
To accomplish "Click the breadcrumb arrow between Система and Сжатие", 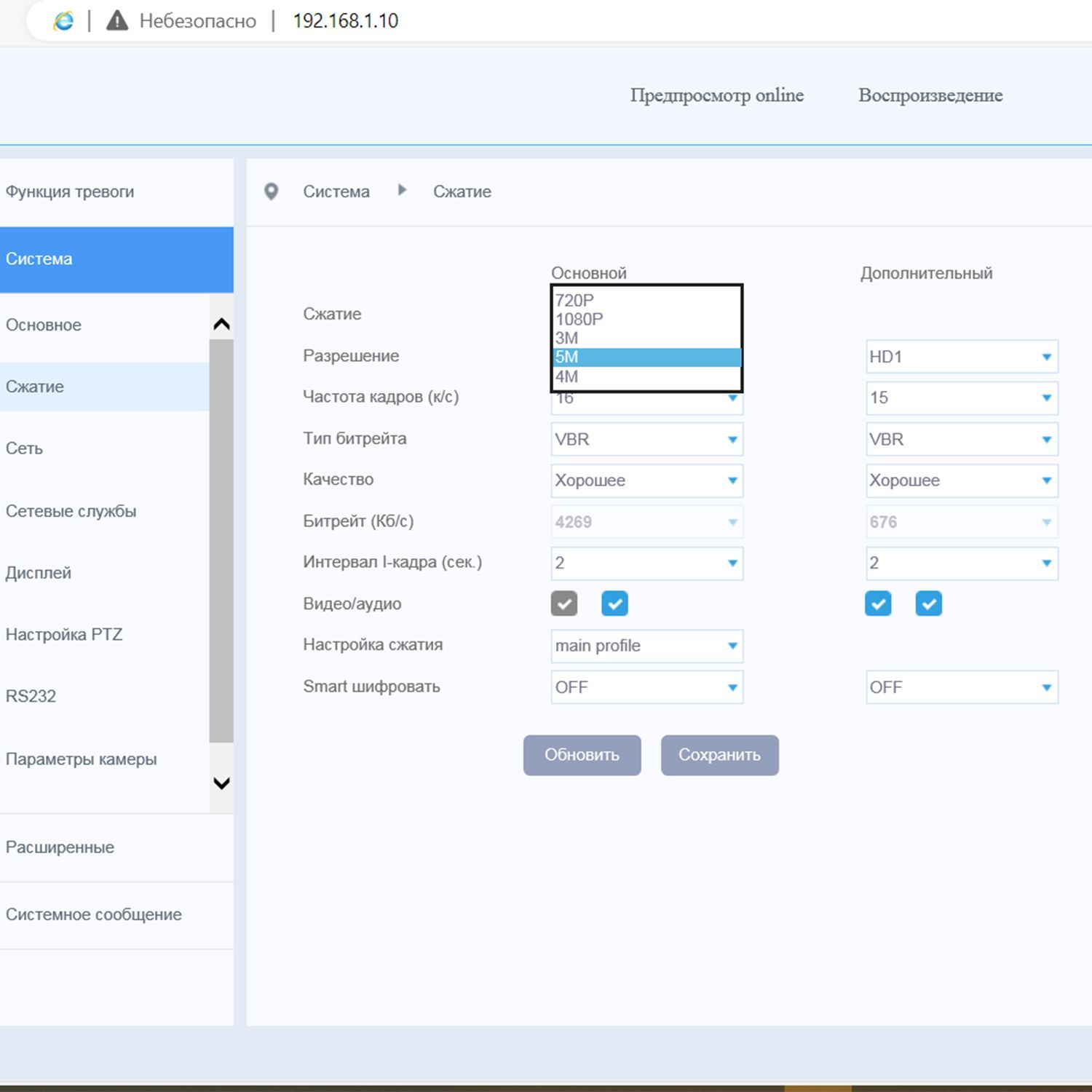I will [402, 191].
